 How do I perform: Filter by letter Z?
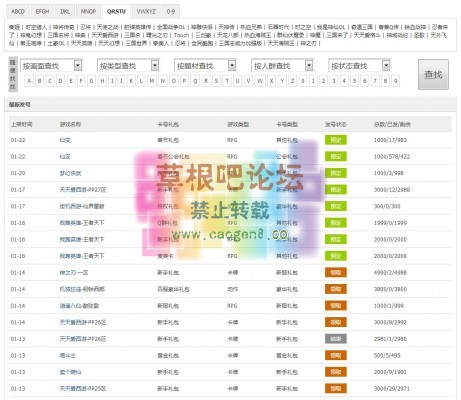click(292, 81)
